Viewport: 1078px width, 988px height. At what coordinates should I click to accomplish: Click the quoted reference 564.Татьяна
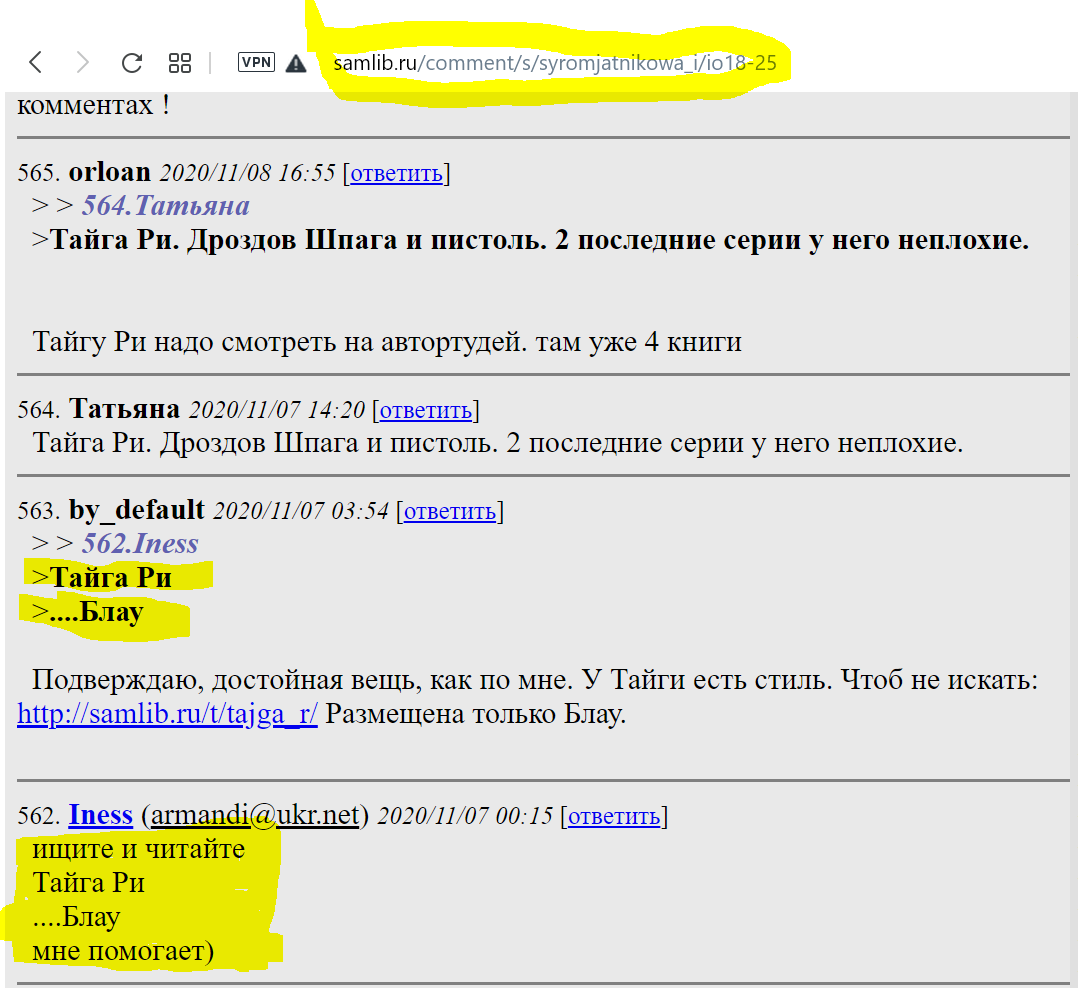165,206
